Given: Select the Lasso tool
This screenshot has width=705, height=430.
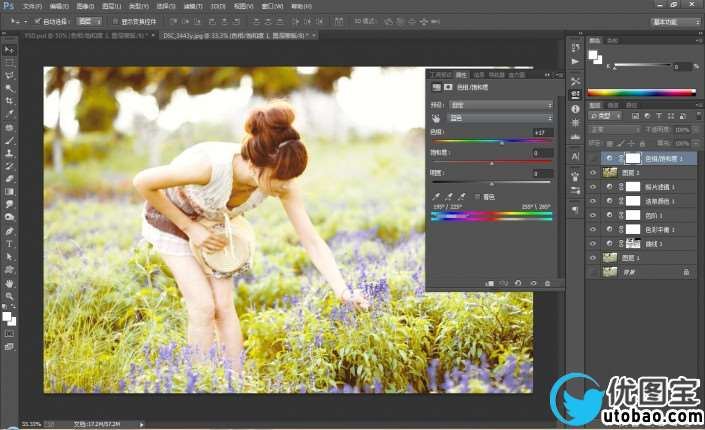Looking at the screenshot, I should pyautogui.click(x=9, y=75).
